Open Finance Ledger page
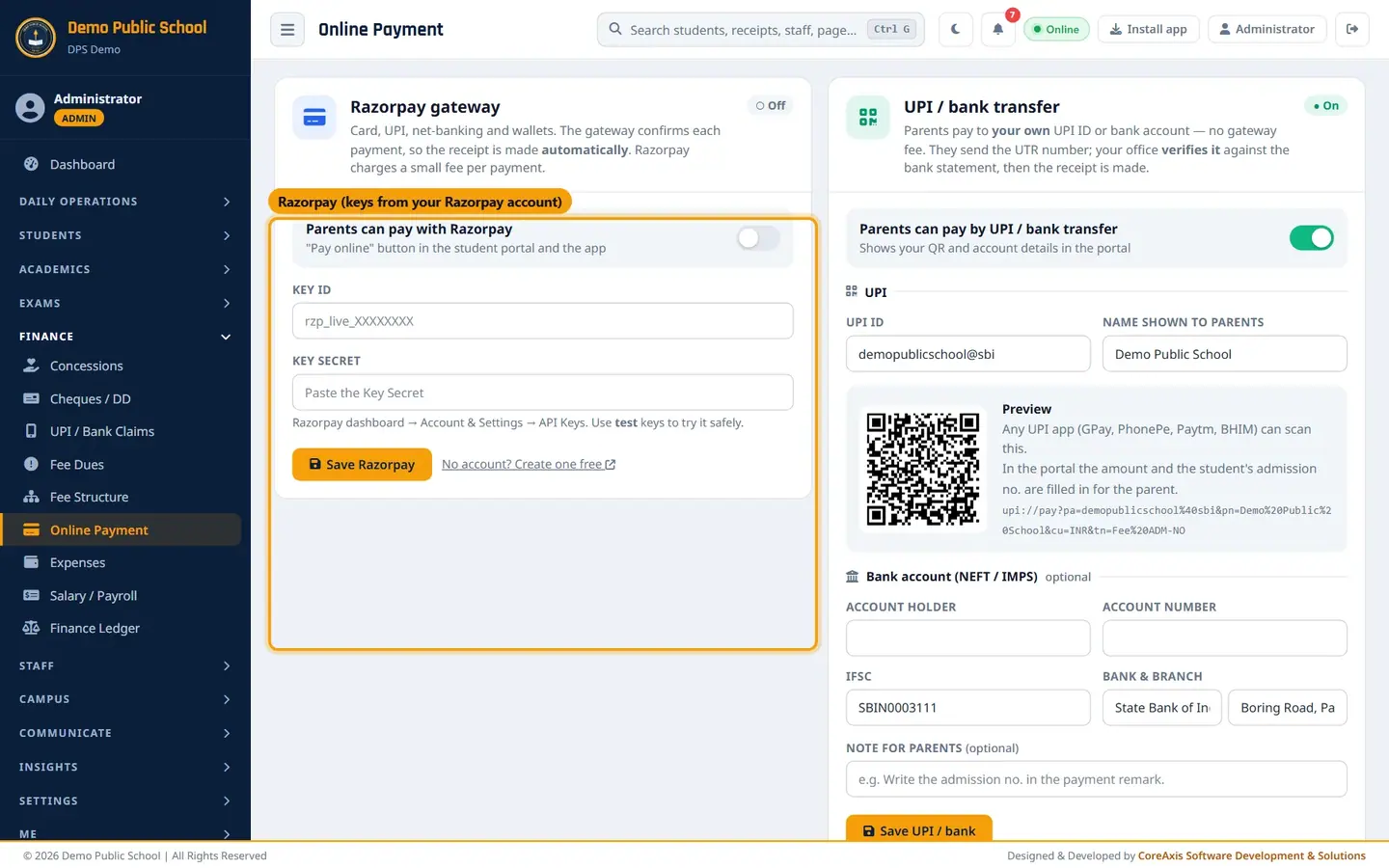The height and width of the screenshot is (868, 1389). tap(122, 628)
